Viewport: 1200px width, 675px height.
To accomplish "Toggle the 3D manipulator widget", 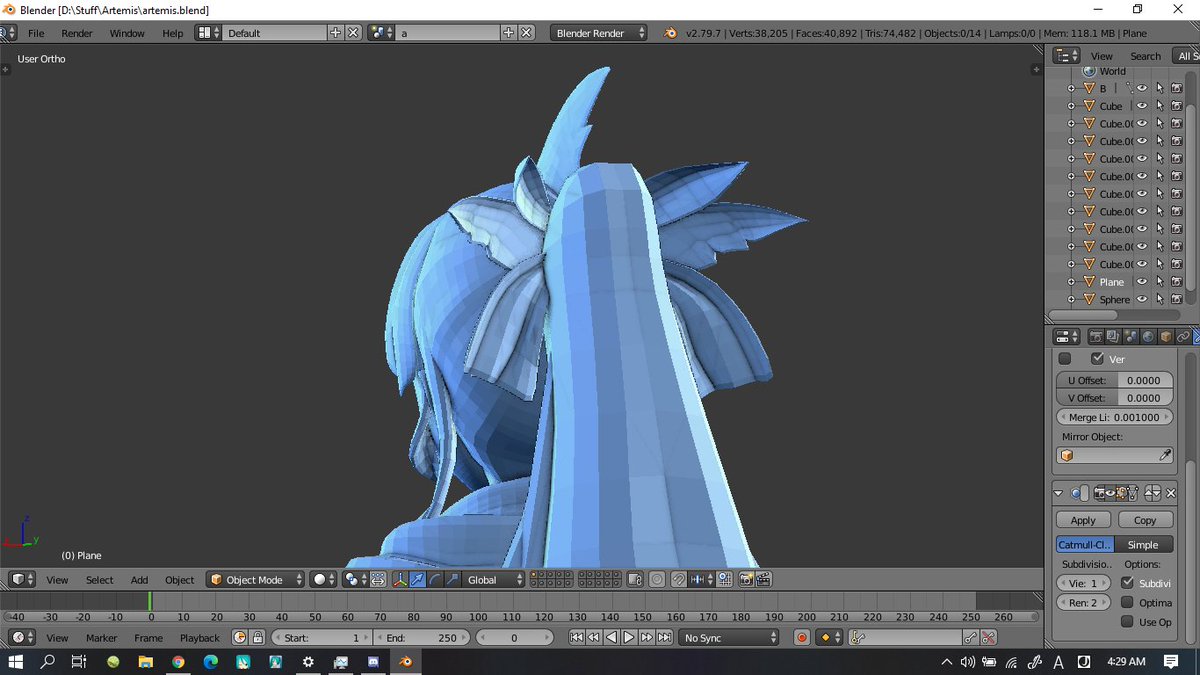I will (x=400, y=579).
